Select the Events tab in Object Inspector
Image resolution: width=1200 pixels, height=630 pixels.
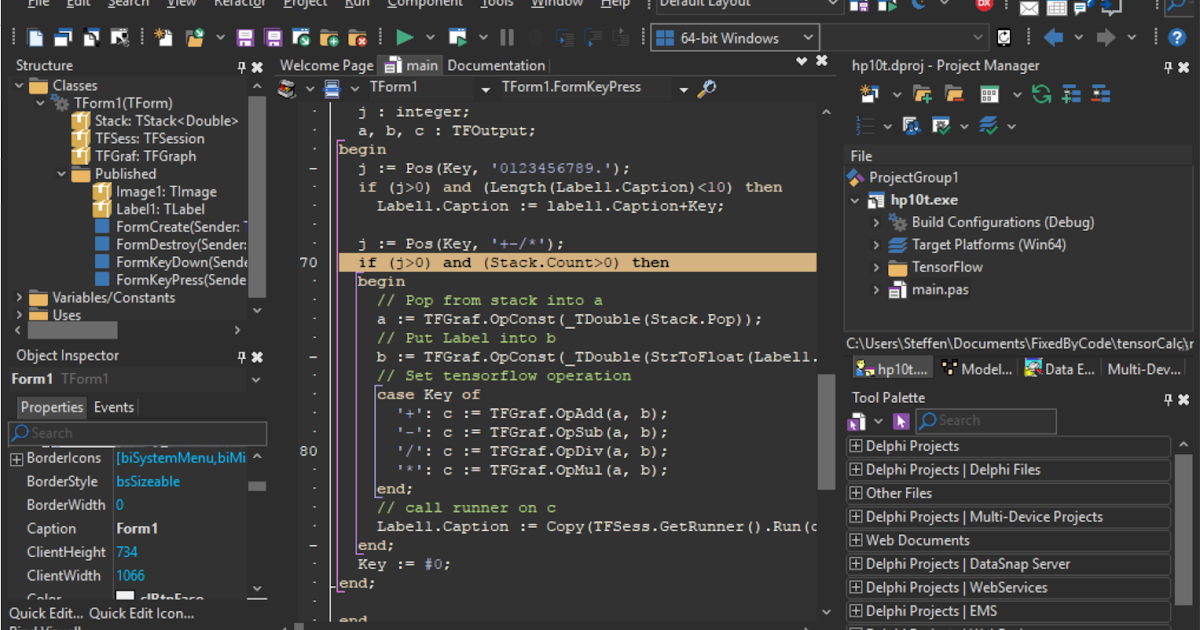click(113, 407)
